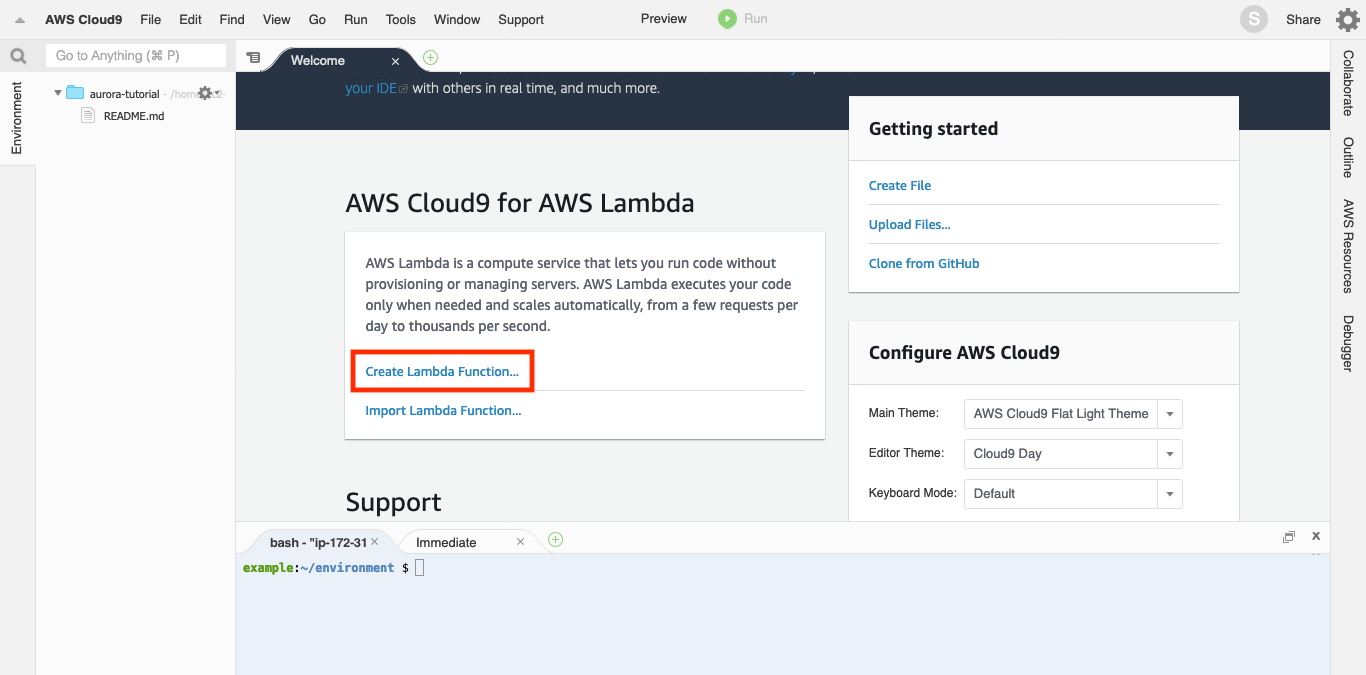
Task: Open Clone from GitHub
Action: point(924,263)
